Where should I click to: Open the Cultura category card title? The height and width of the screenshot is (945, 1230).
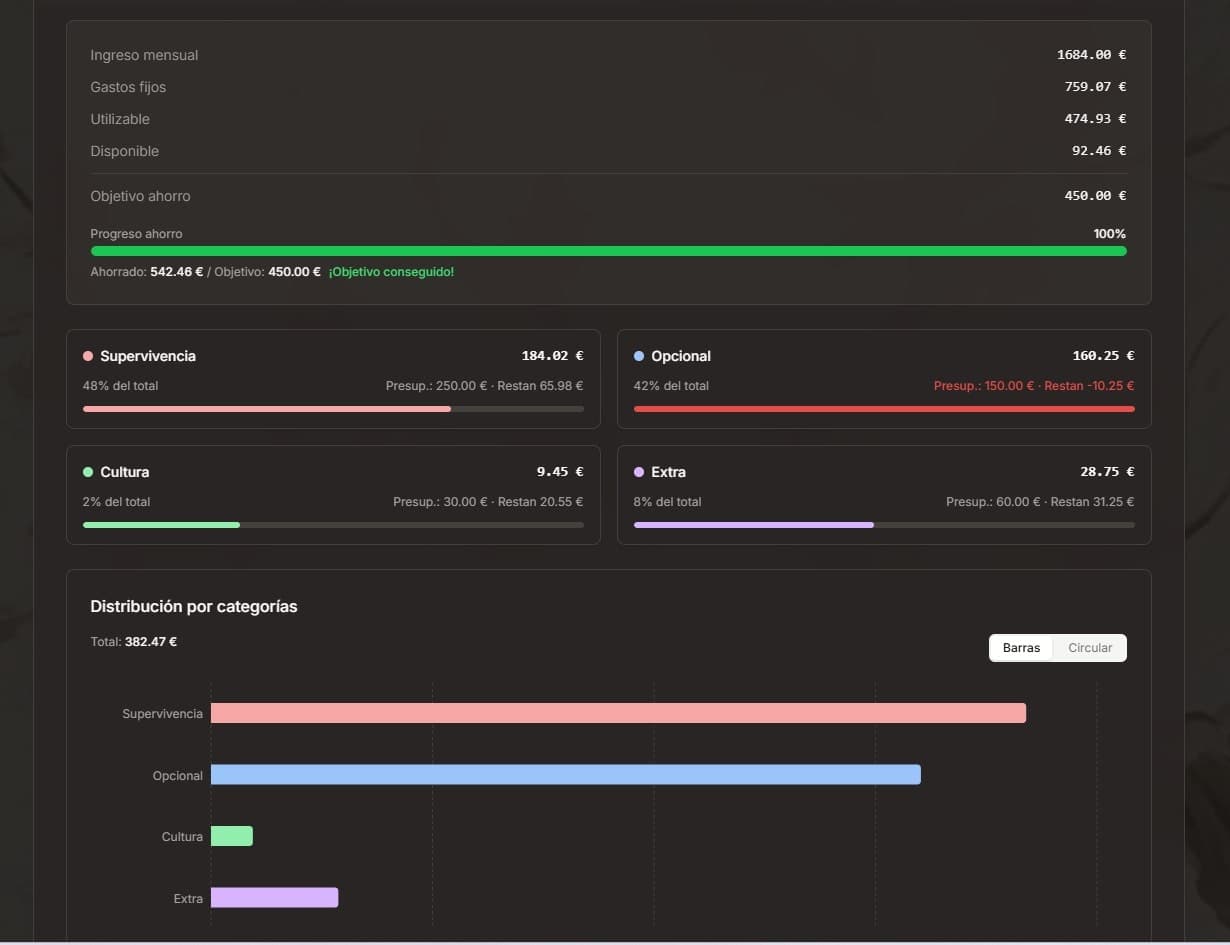[x=124, y=472]
